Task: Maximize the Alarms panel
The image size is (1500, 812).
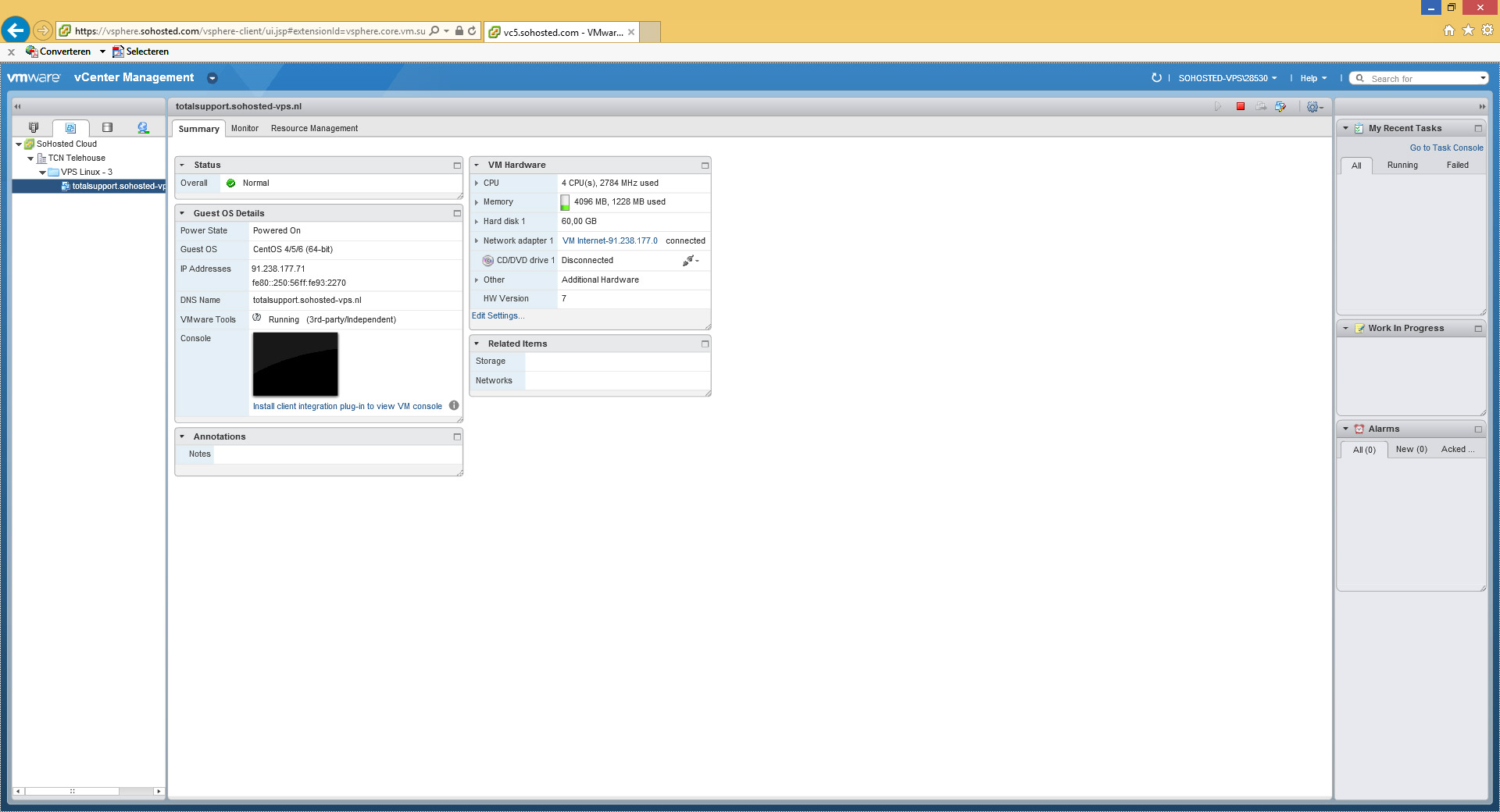Action: [1478, 429]
